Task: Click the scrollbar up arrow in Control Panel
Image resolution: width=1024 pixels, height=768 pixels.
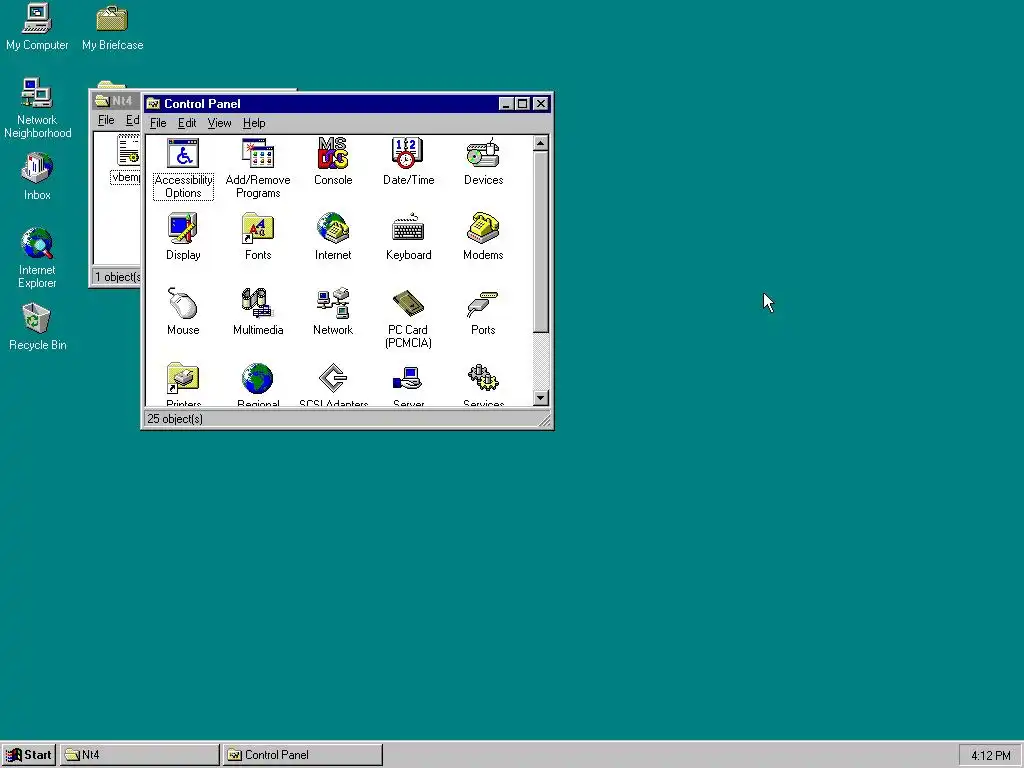Action: pos(541,143)
